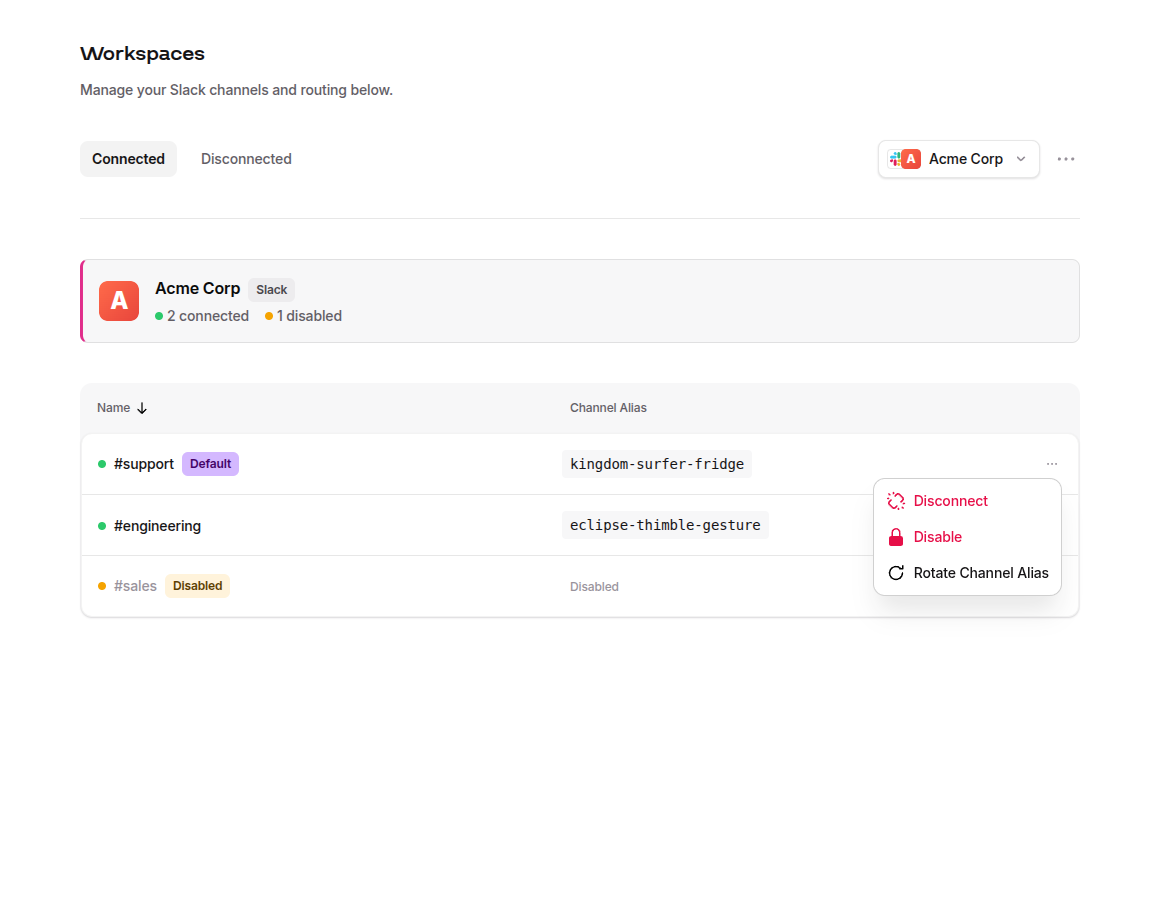The width and height of the screenshot is (1160, 900).
Task: Choose Disable from the context menu
Action: [x=968, y=537]
